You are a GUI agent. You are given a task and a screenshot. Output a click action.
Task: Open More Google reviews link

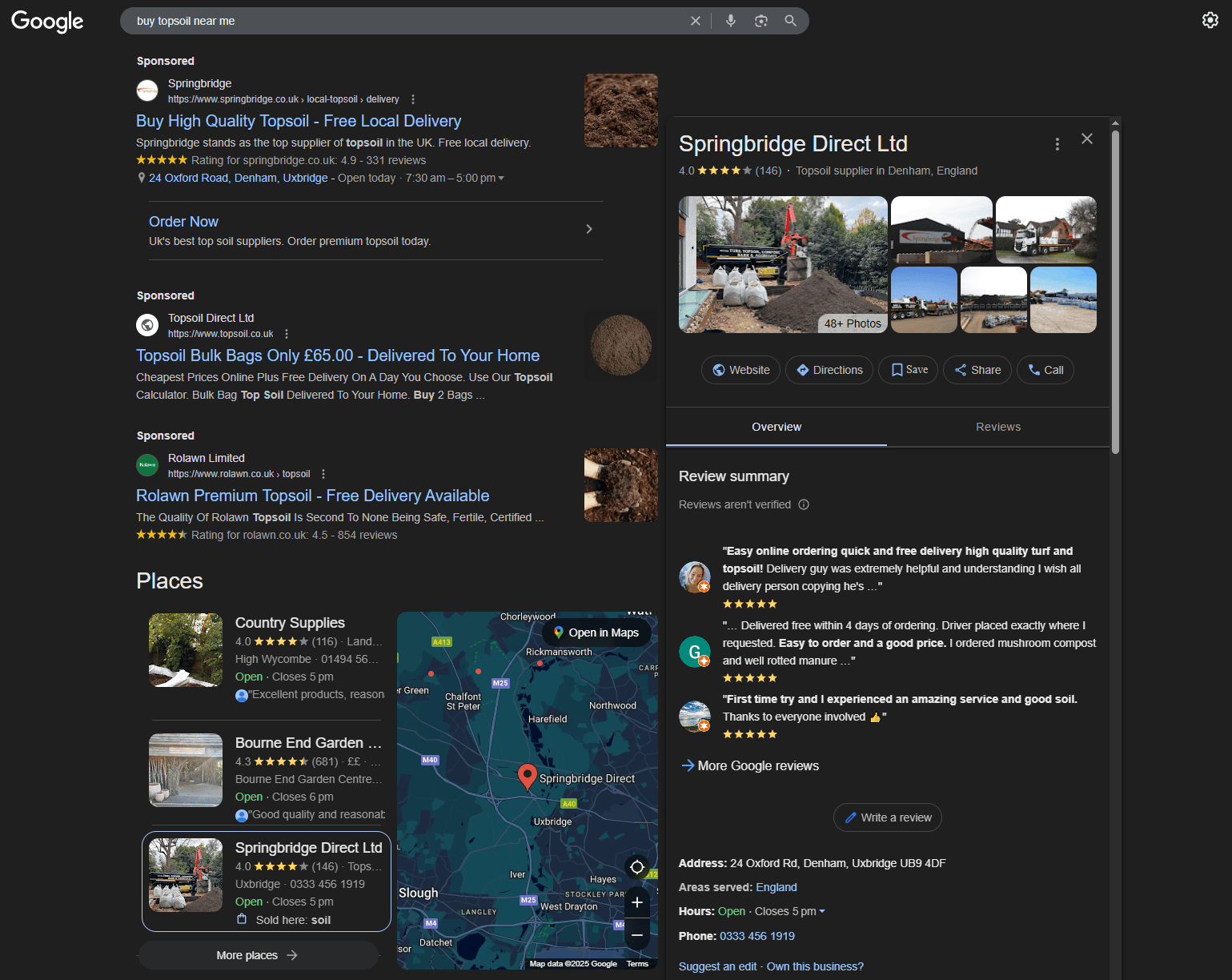[750, 766]
